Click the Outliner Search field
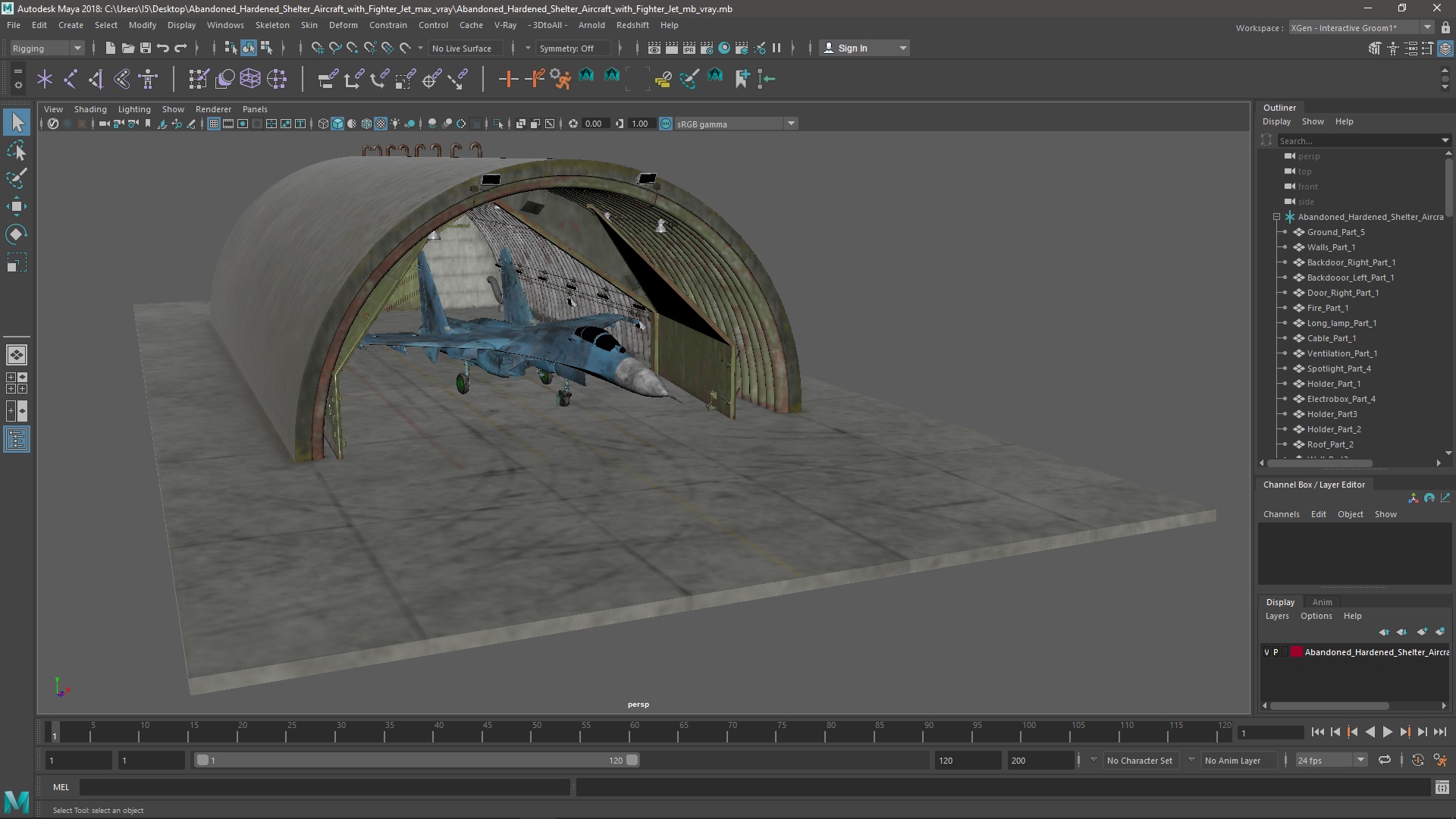Viewport: 1456px width, 819px height. [x=1357, y=140]
